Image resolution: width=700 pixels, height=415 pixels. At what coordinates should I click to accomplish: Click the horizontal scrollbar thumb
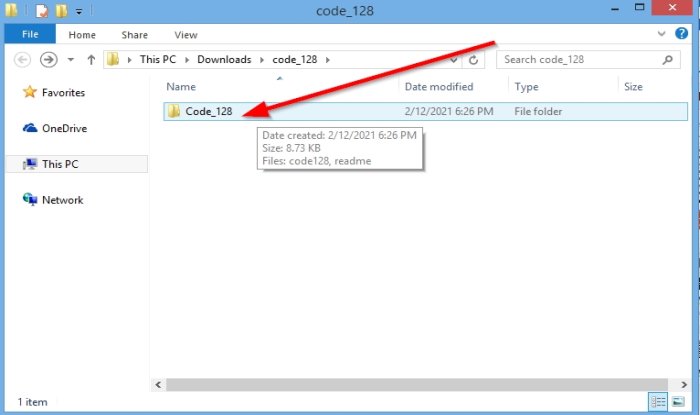pos(417,385)
